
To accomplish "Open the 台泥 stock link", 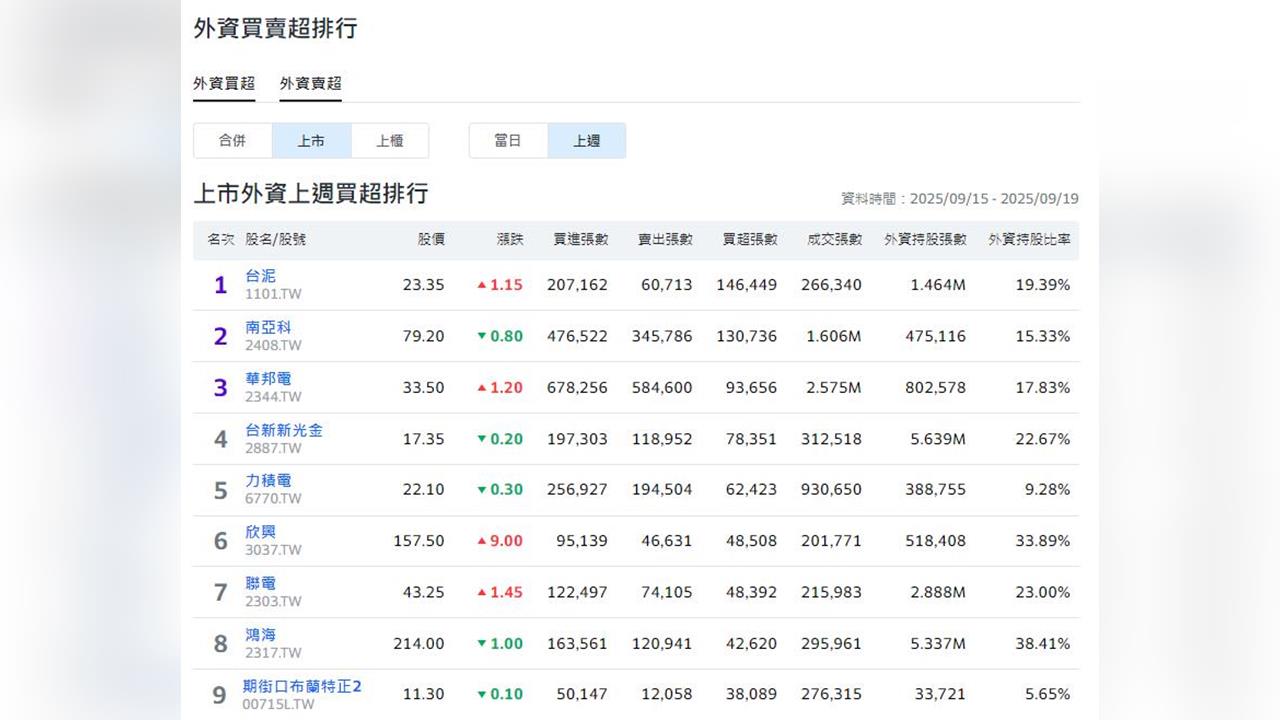I will click(260, 276).
